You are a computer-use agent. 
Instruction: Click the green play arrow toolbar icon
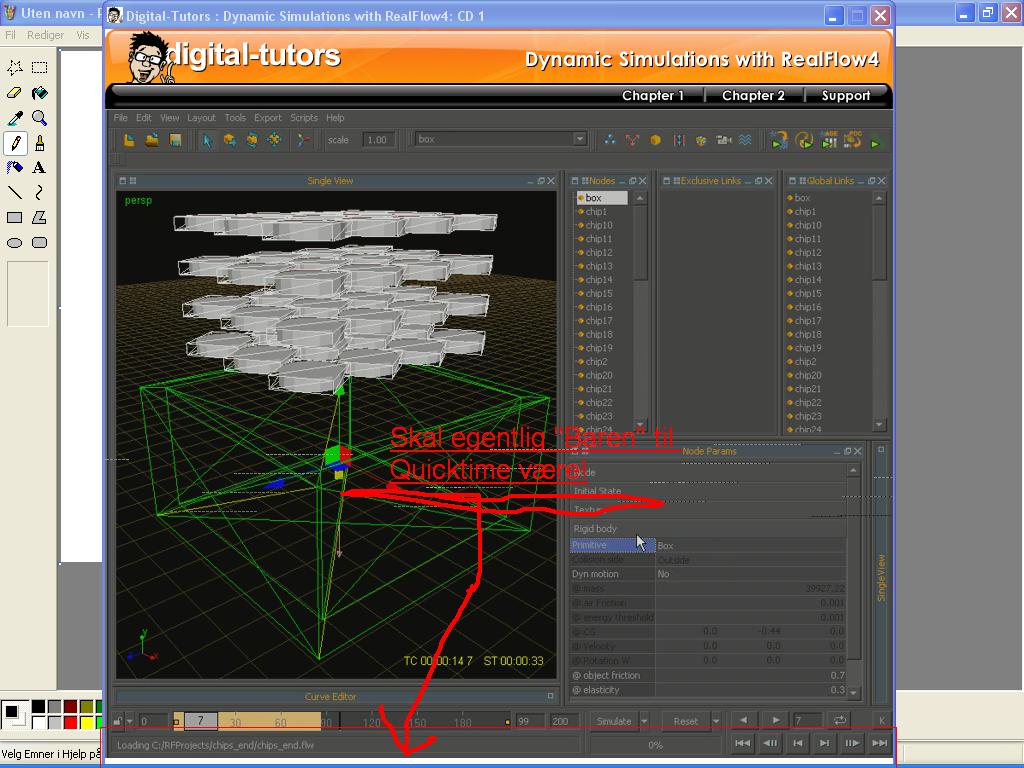(875, 142)
